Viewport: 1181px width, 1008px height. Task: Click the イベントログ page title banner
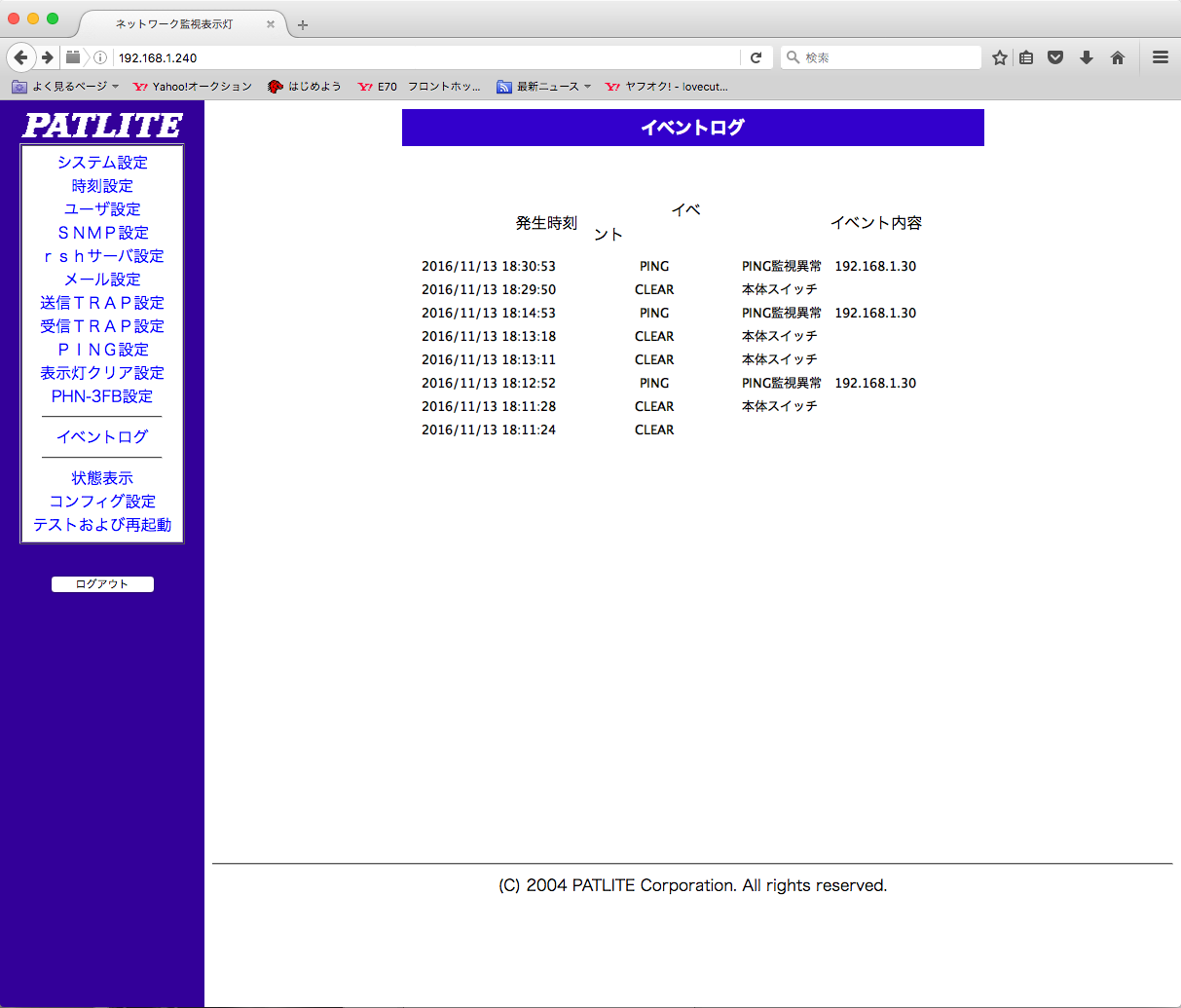[x=693, y=128]
